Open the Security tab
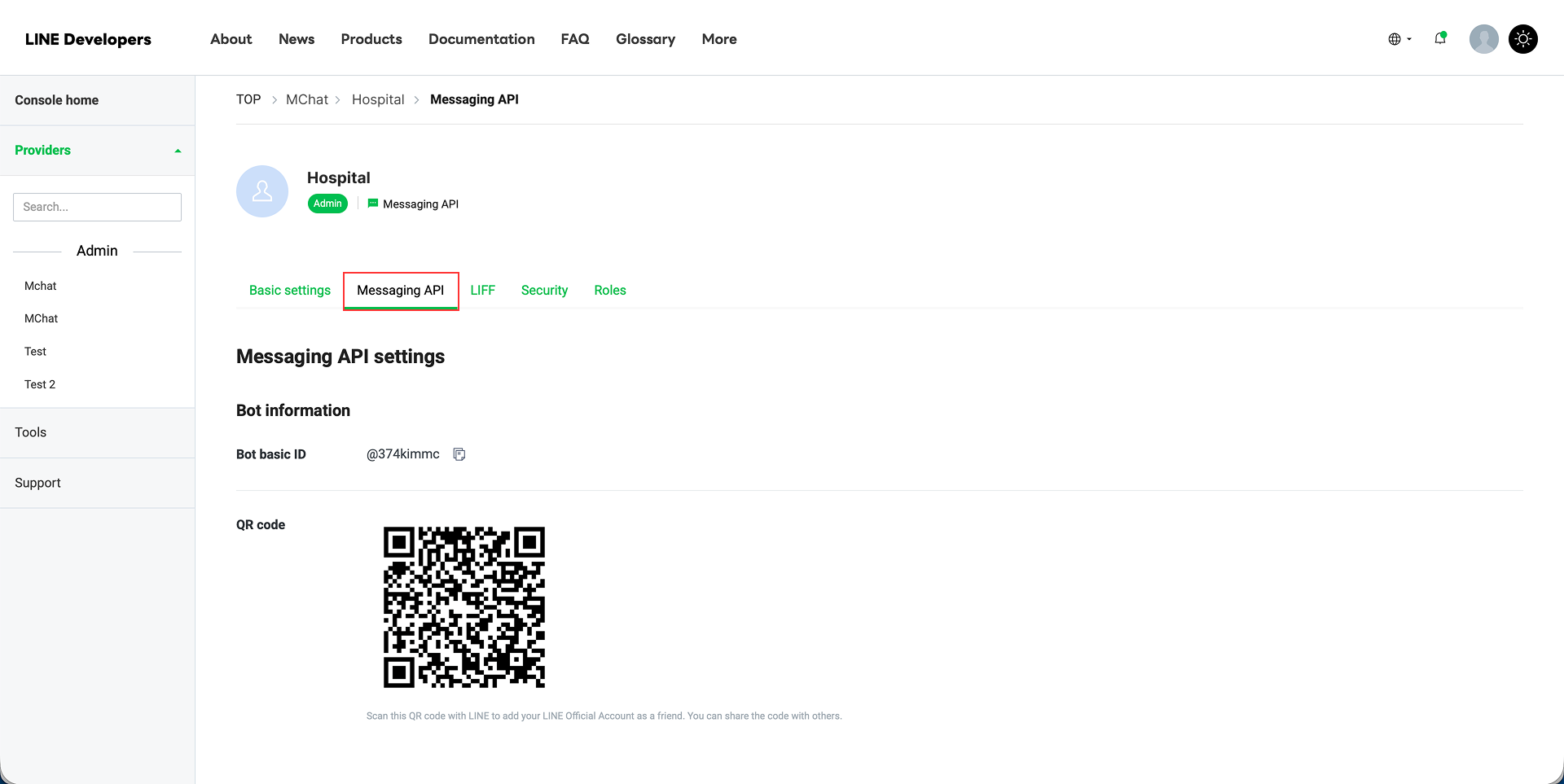This screenshot has height=784, width=1564. point(544,290)
